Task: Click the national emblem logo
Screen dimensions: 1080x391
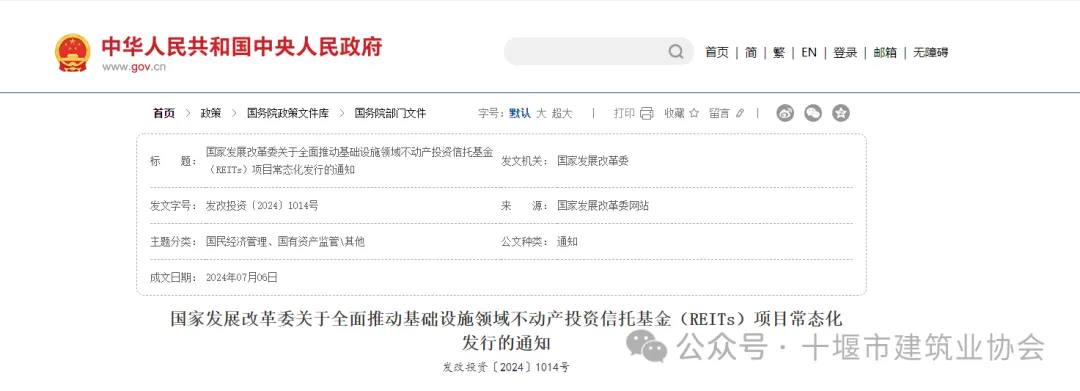Action: 73,52
